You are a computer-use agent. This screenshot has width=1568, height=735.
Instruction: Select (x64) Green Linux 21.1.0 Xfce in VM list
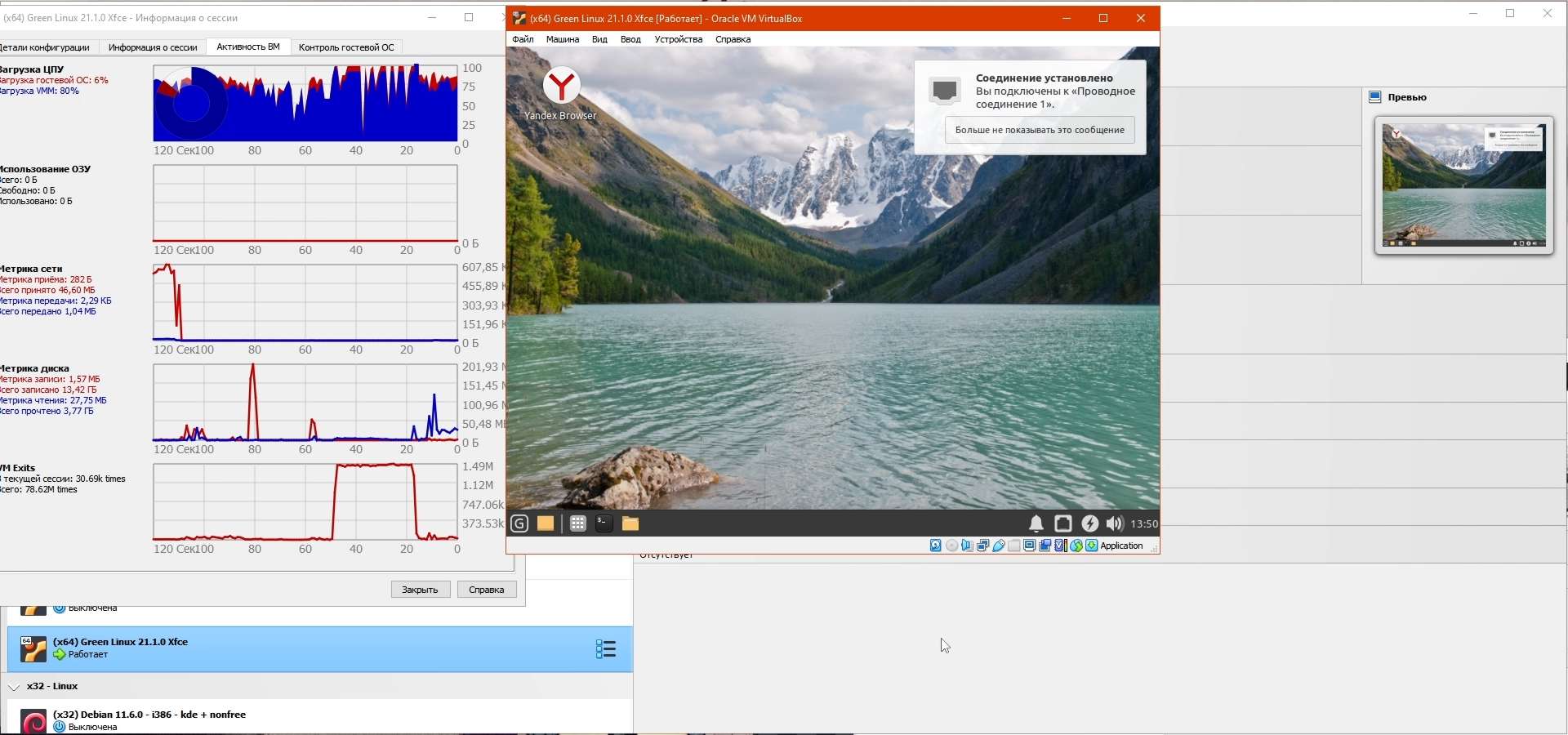320,649
